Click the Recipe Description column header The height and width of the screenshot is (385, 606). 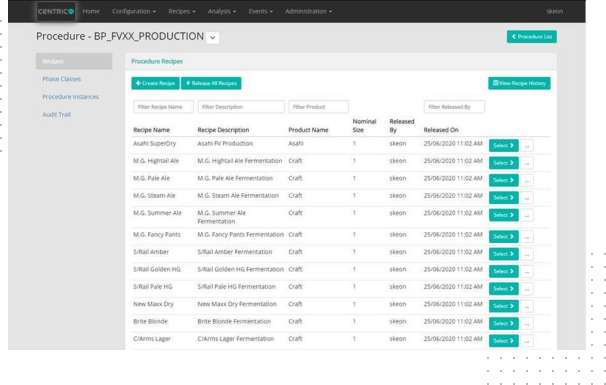[223, 130]
